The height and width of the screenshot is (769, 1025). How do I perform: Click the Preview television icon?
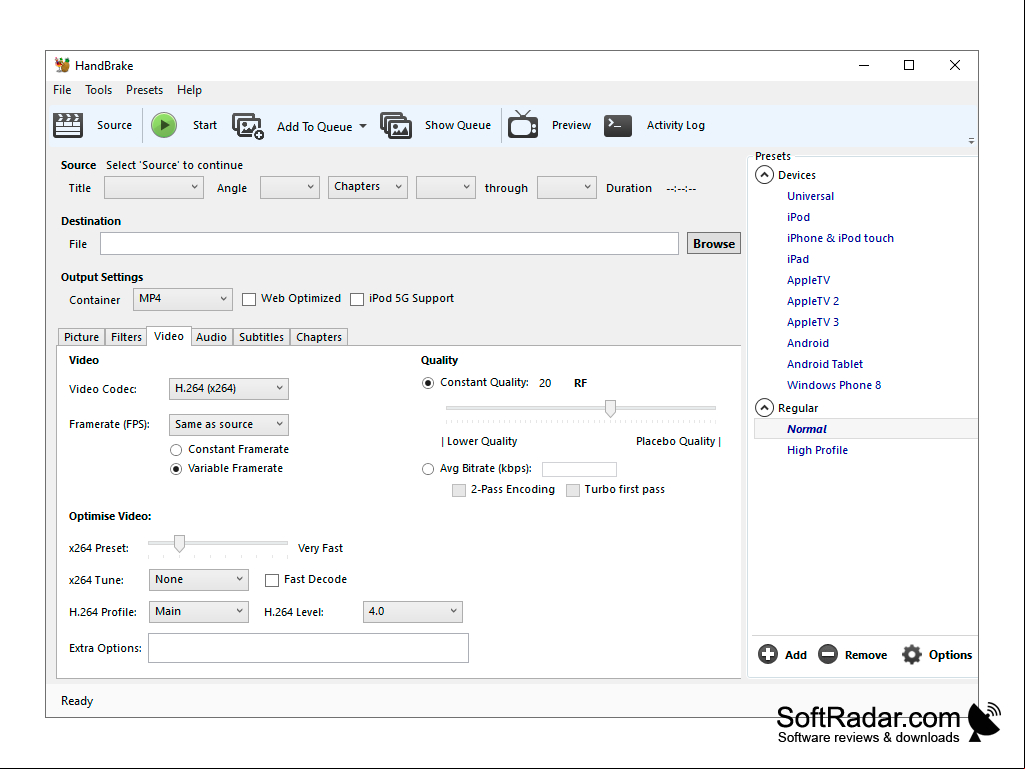523,124
